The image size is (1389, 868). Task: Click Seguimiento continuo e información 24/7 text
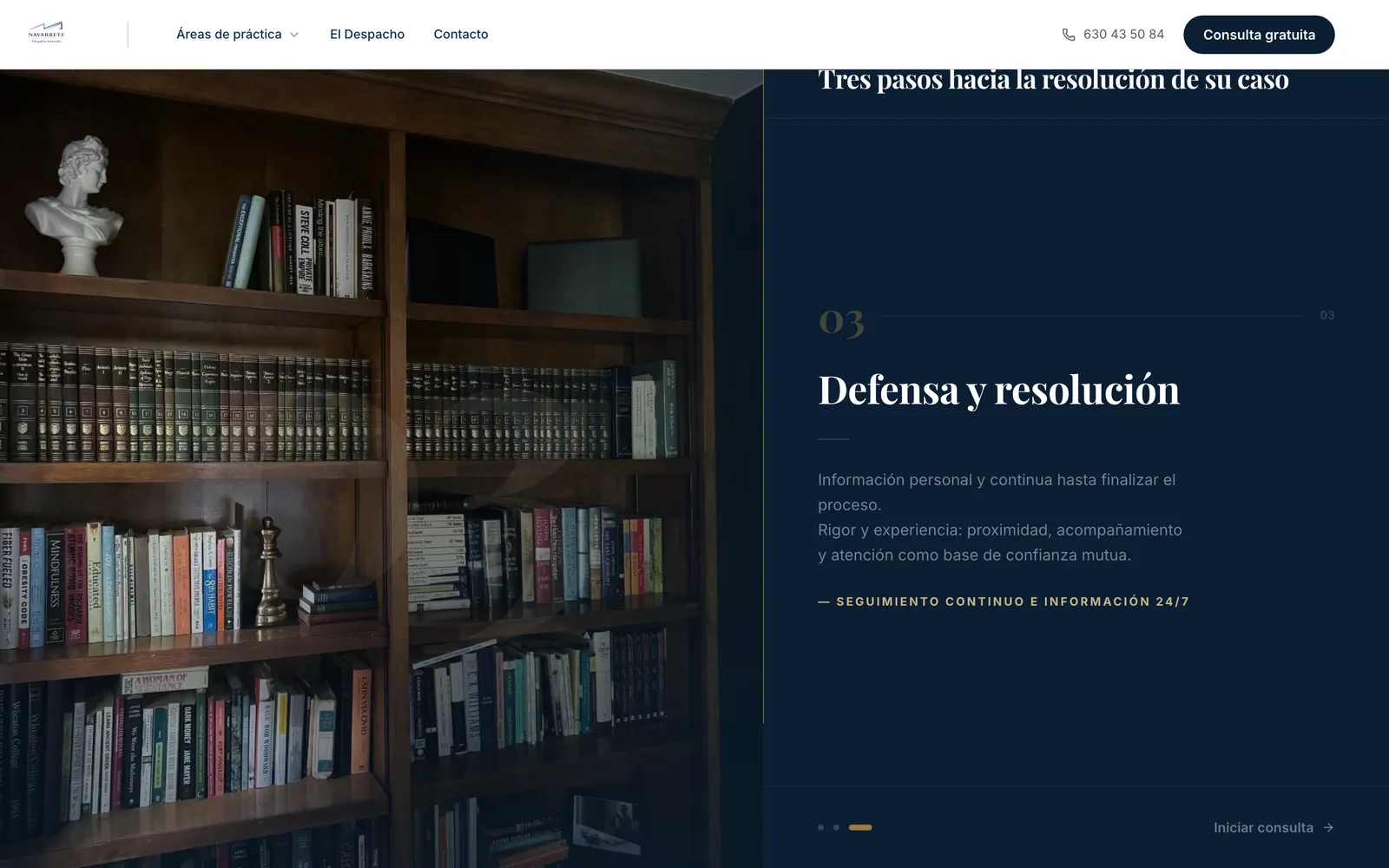[1004, 602]
